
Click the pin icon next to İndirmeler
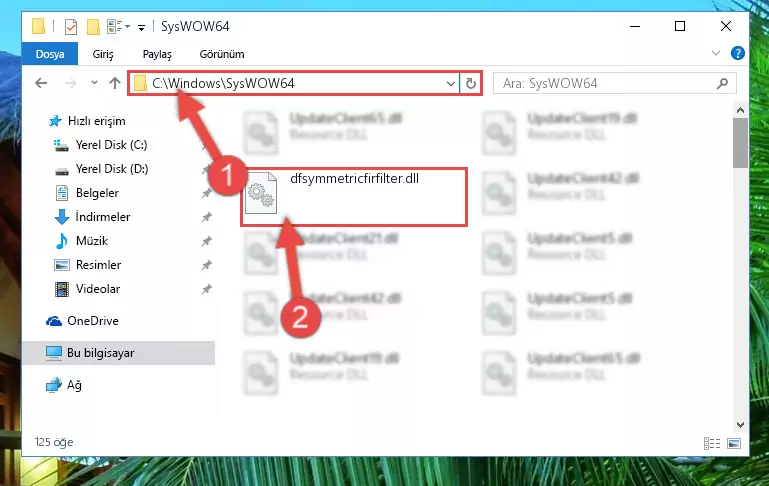207,217
